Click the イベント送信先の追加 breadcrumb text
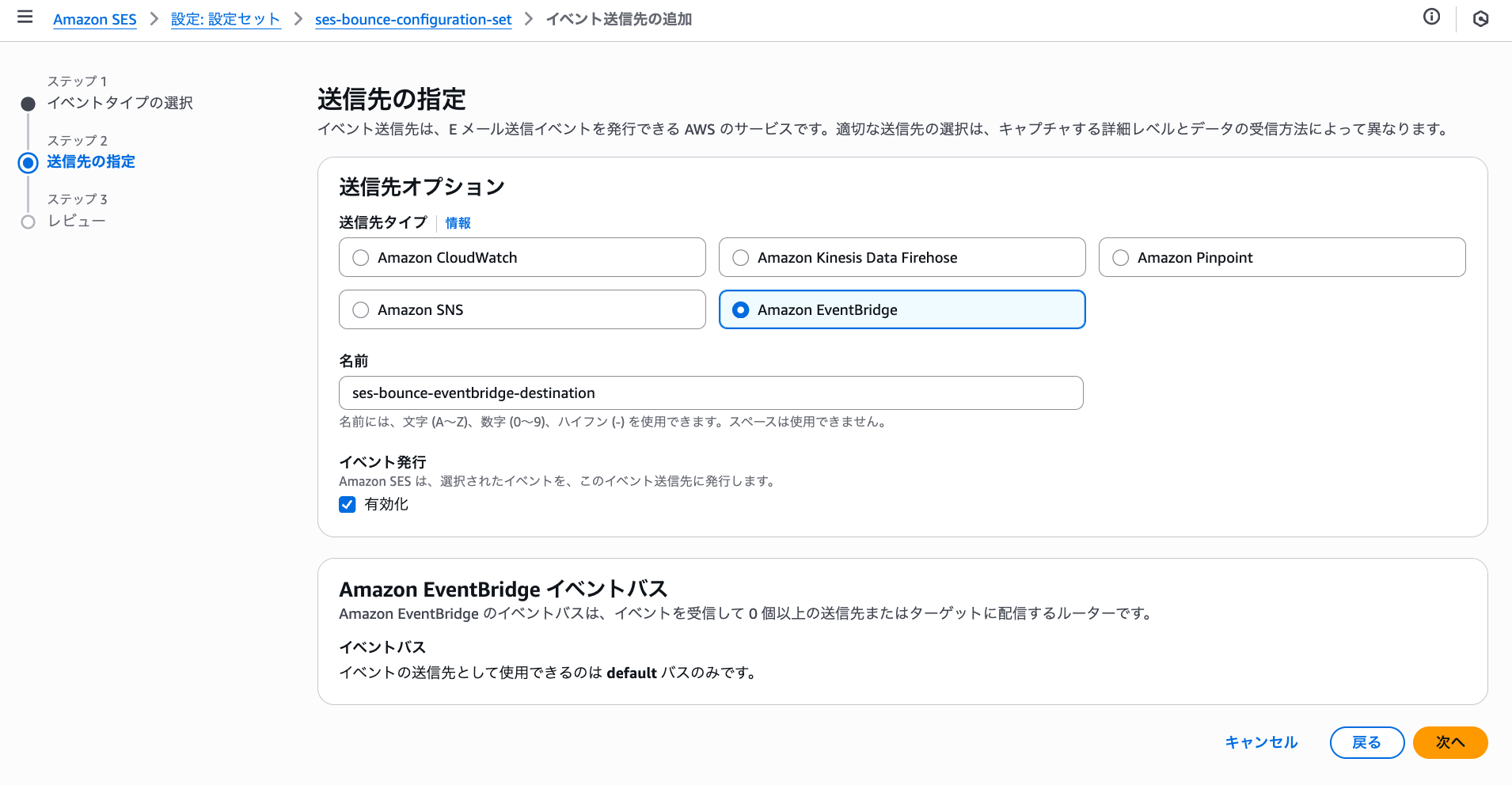1512x785 pixels. (619, 19)
